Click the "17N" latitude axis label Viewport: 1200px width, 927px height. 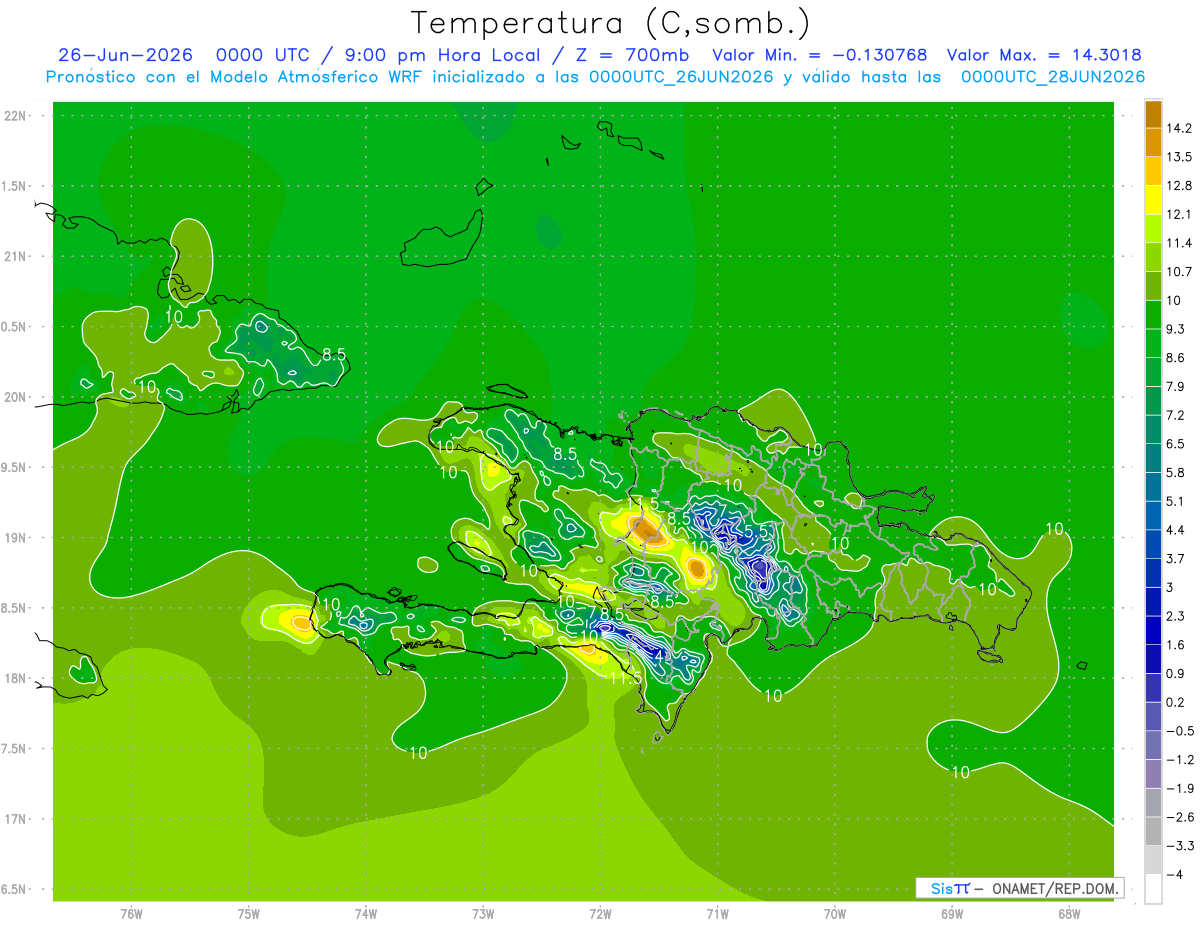(16, 819)
